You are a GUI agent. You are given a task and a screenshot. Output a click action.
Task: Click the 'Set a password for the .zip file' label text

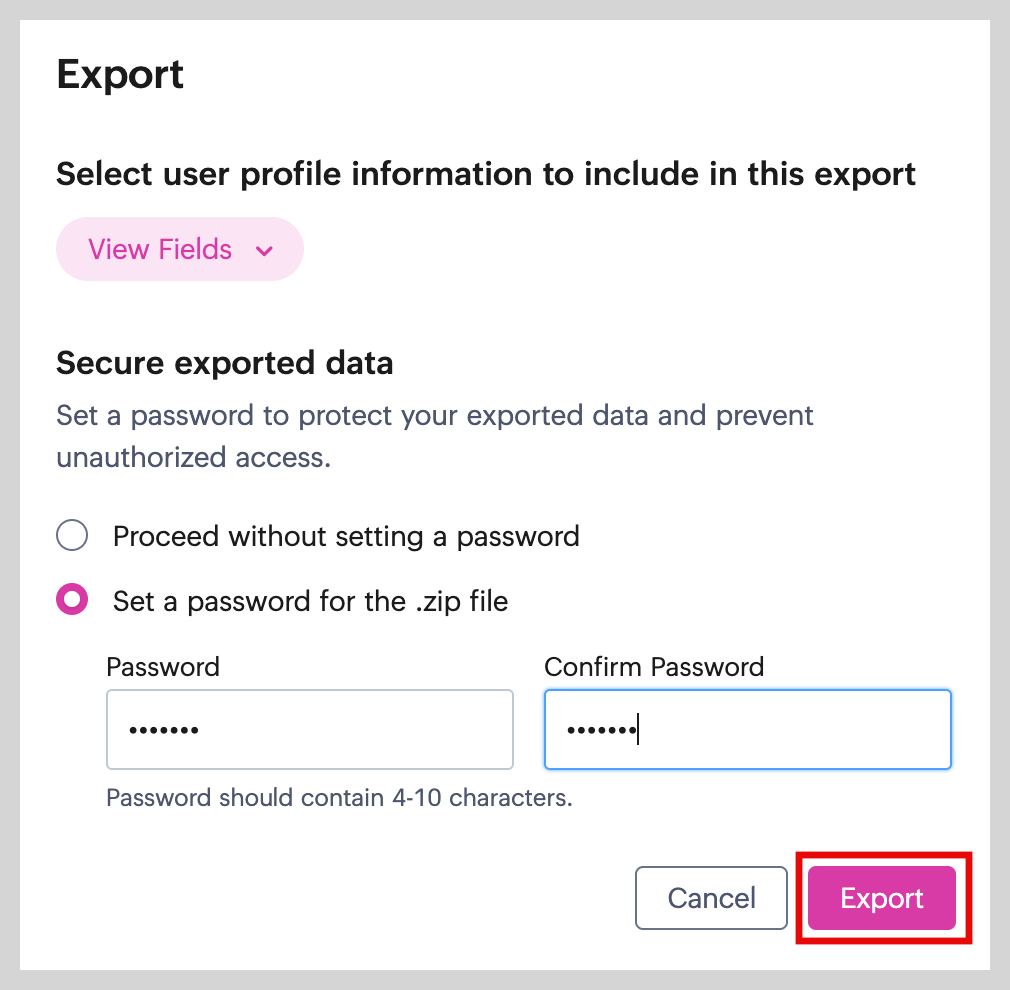[310, 601]
